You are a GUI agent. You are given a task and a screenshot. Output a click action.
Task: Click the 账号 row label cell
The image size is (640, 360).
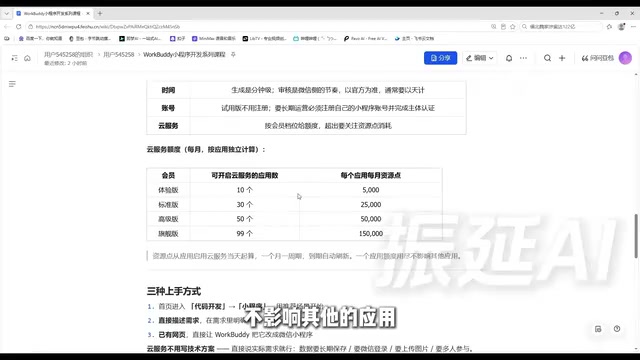click(x=168, y=108)
